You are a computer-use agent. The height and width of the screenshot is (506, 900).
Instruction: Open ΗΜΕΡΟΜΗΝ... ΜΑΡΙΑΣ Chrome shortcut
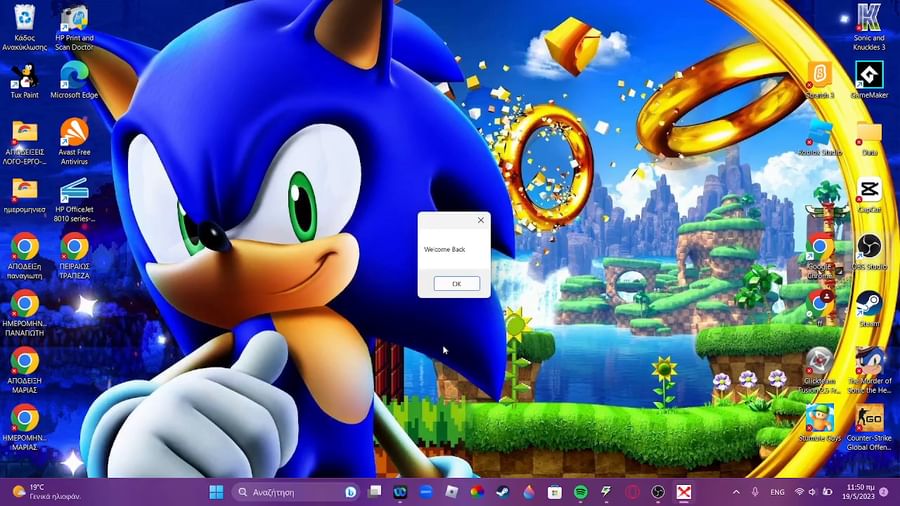(x=25, y=427)
